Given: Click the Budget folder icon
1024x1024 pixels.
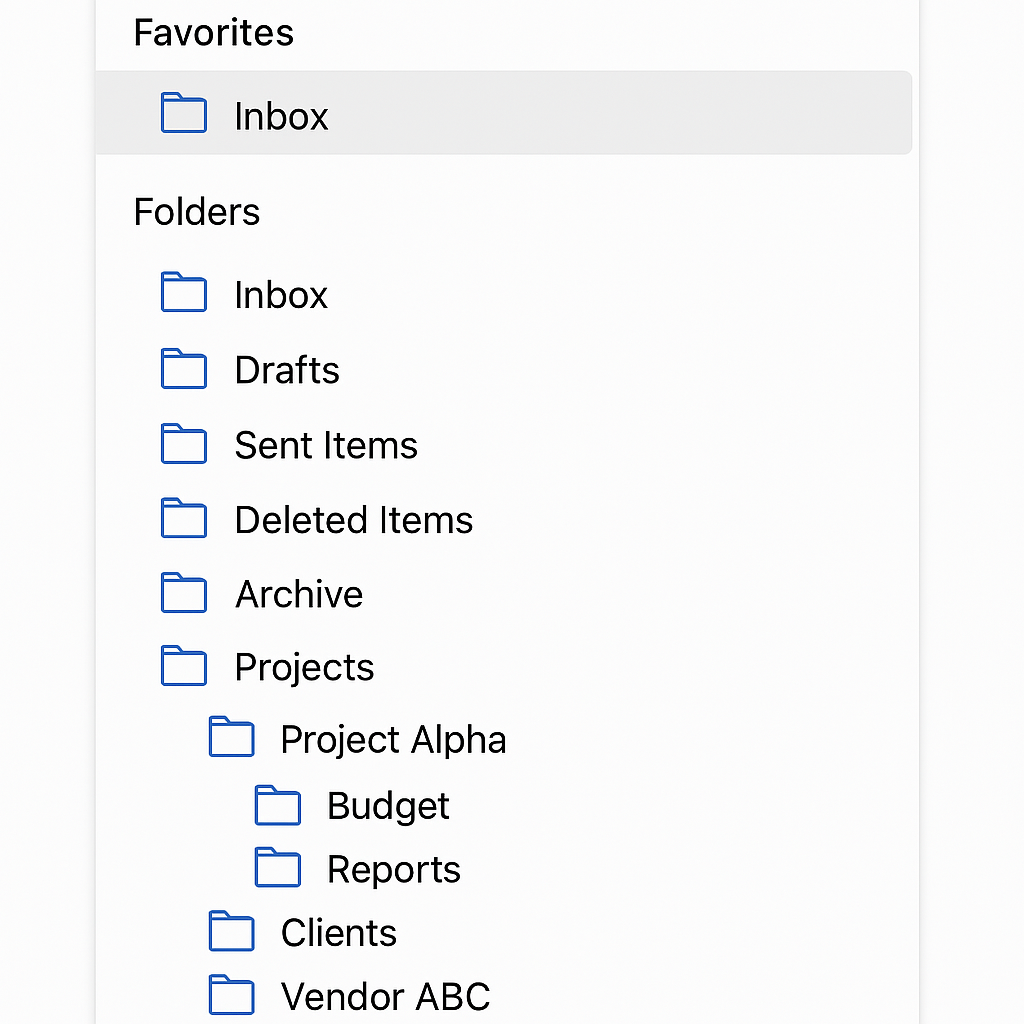Looking at the screenshot, I should pos(278,806).
